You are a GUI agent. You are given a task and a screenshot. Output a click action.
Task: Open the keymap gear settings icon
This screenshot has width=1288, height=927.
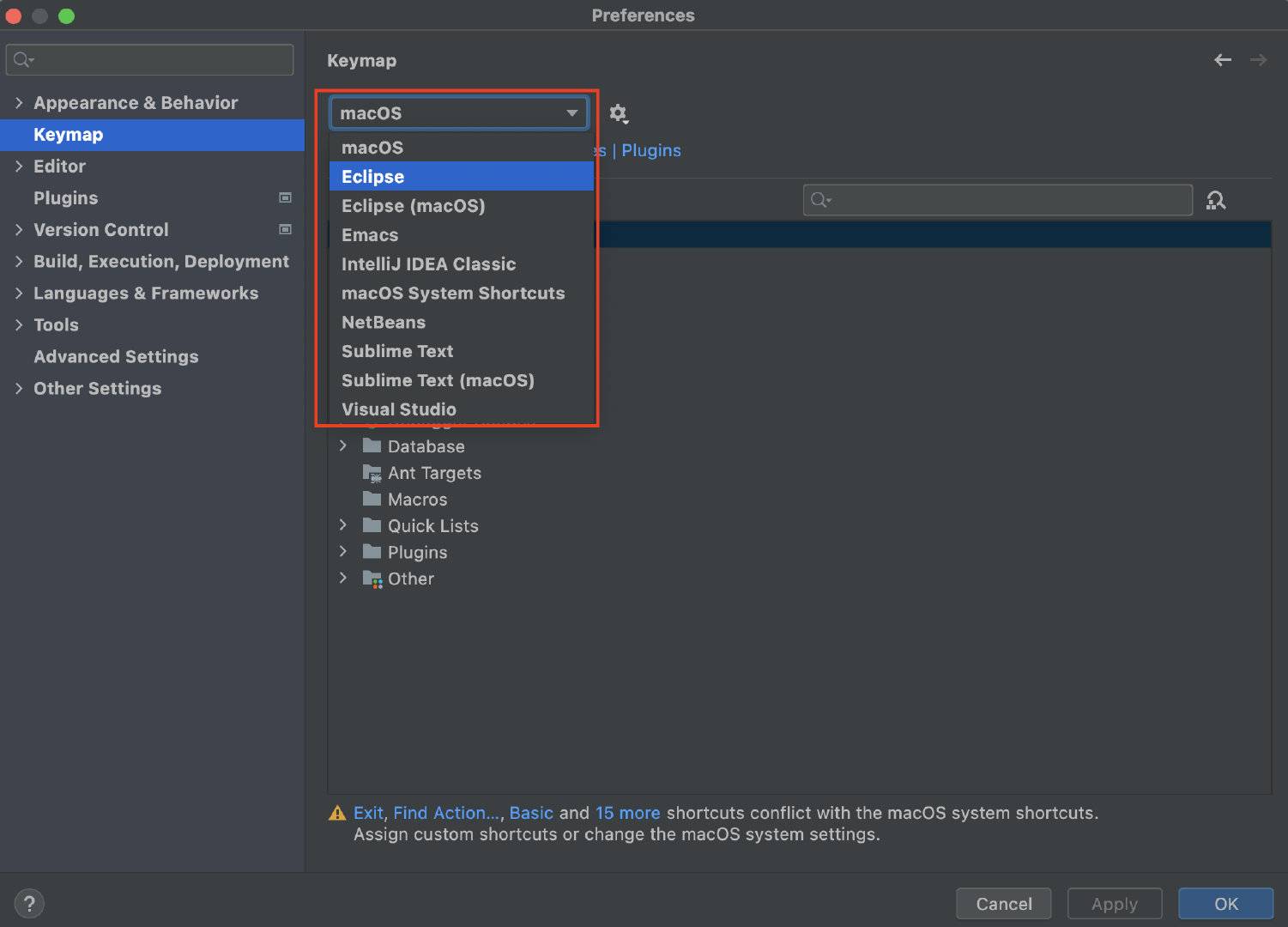618,113
